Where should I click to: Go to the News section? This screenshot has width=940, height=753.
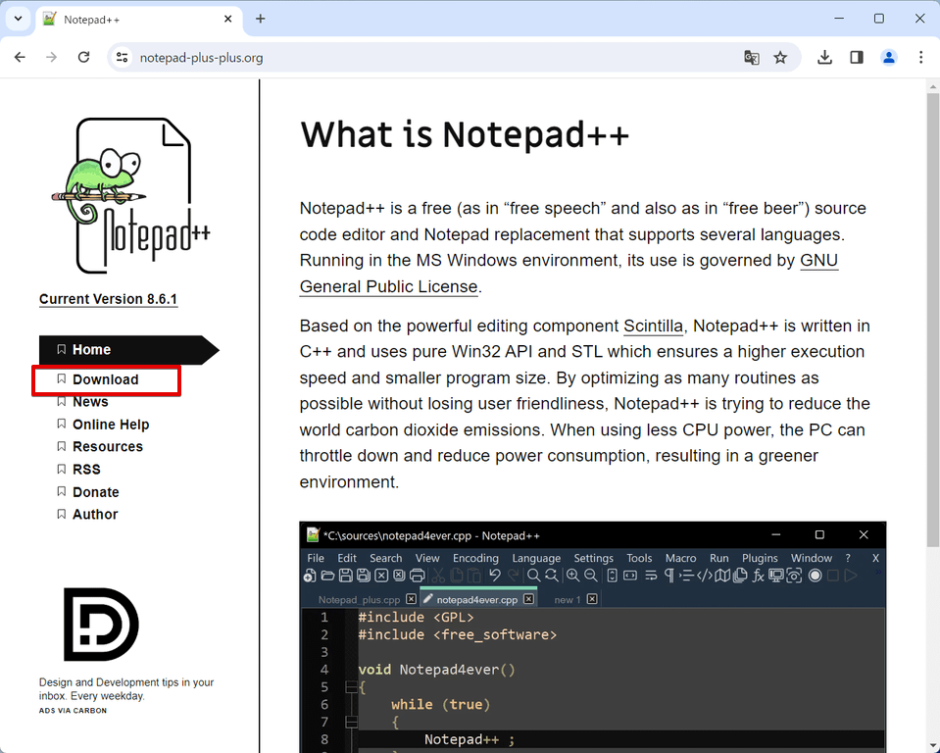[90, 402]
